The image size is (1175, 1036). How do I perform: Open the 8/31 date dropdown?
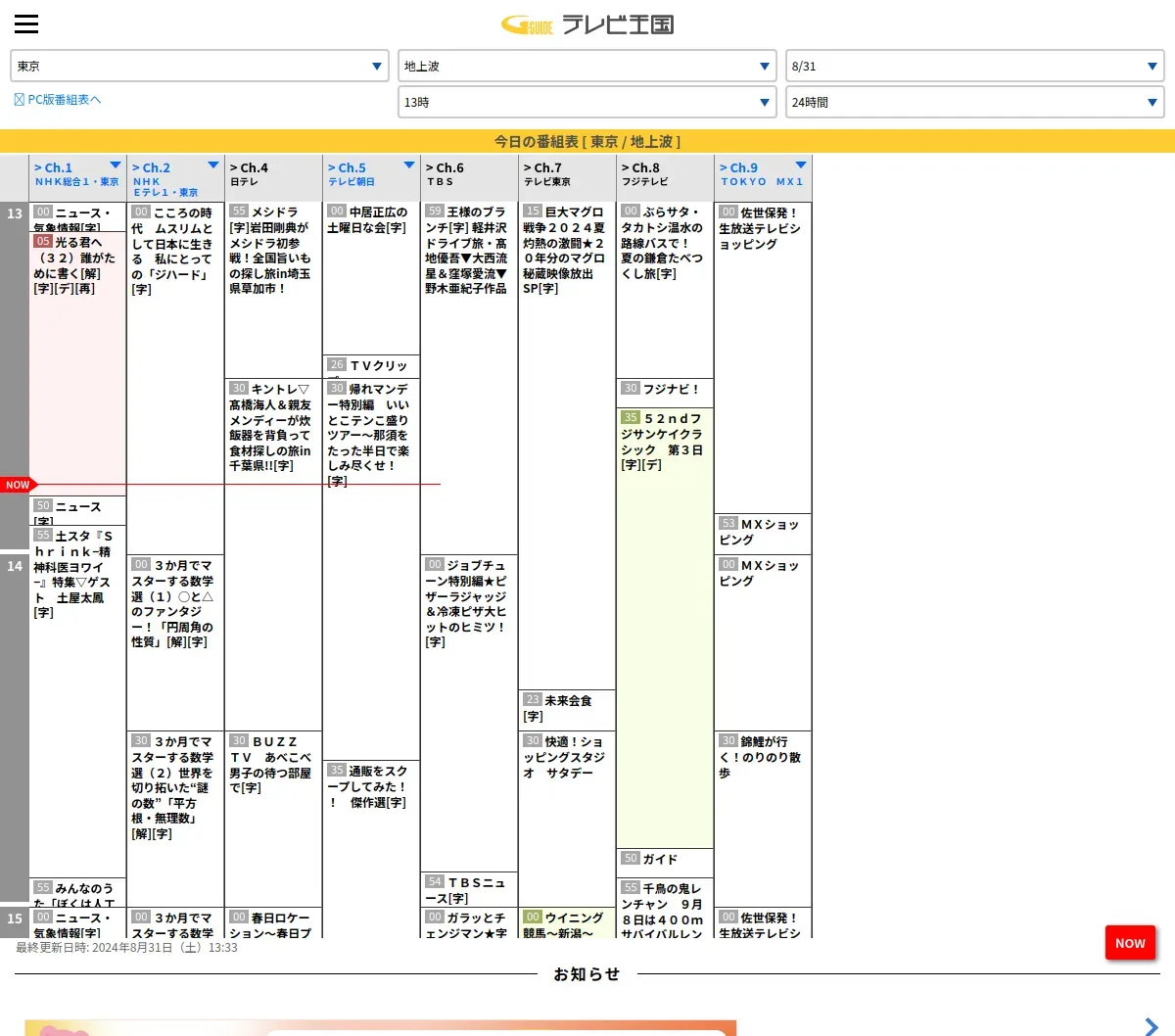(975, 66)
